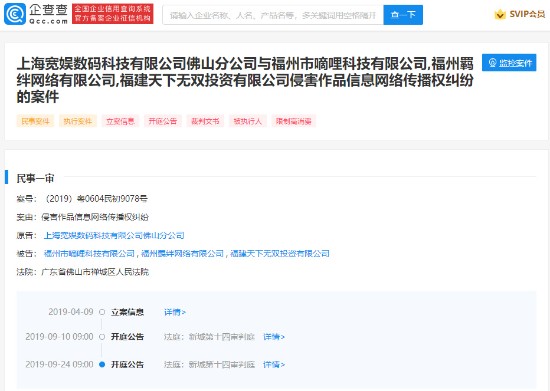Image resolution: width=550 pixels, height=391 pixels.
Task: Open the Qcc.com logo homepage
Action: (36, 14)
